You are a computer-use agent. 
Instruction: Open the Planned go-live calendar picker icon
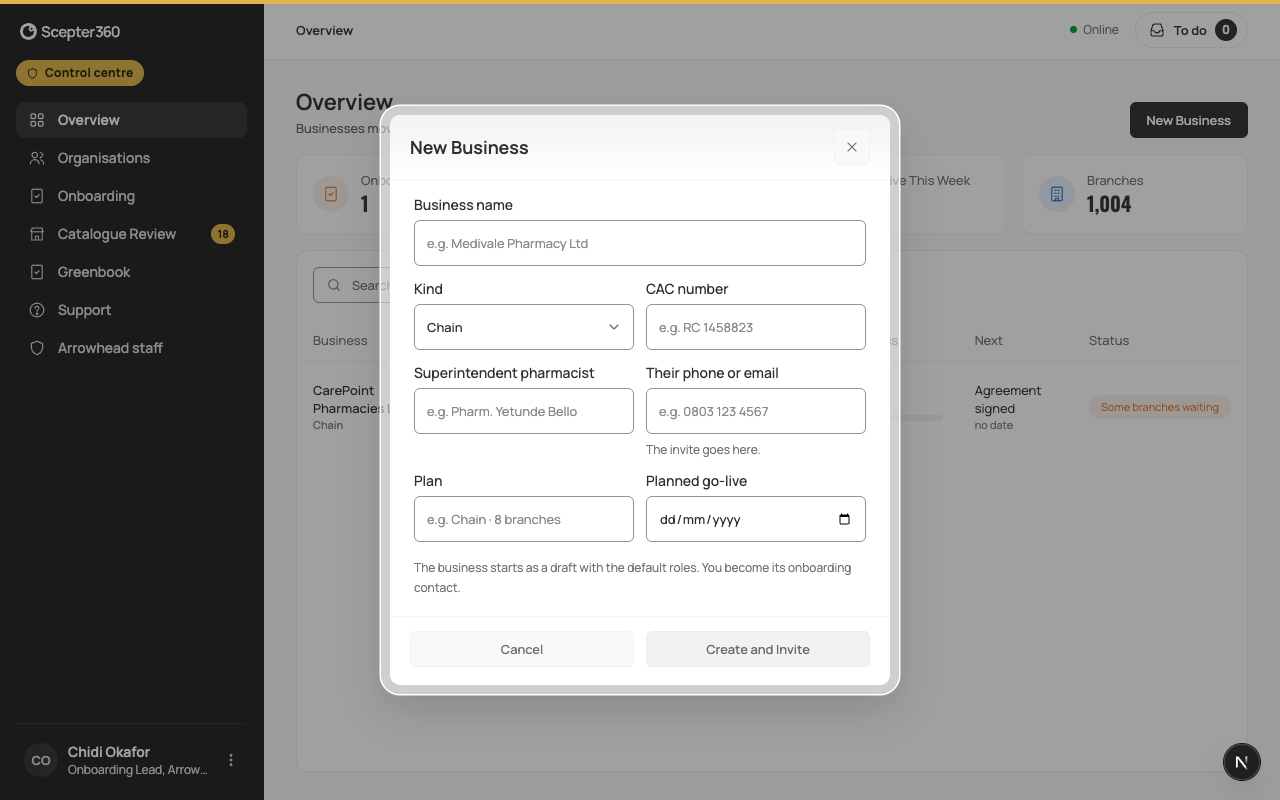click(844, 519)
